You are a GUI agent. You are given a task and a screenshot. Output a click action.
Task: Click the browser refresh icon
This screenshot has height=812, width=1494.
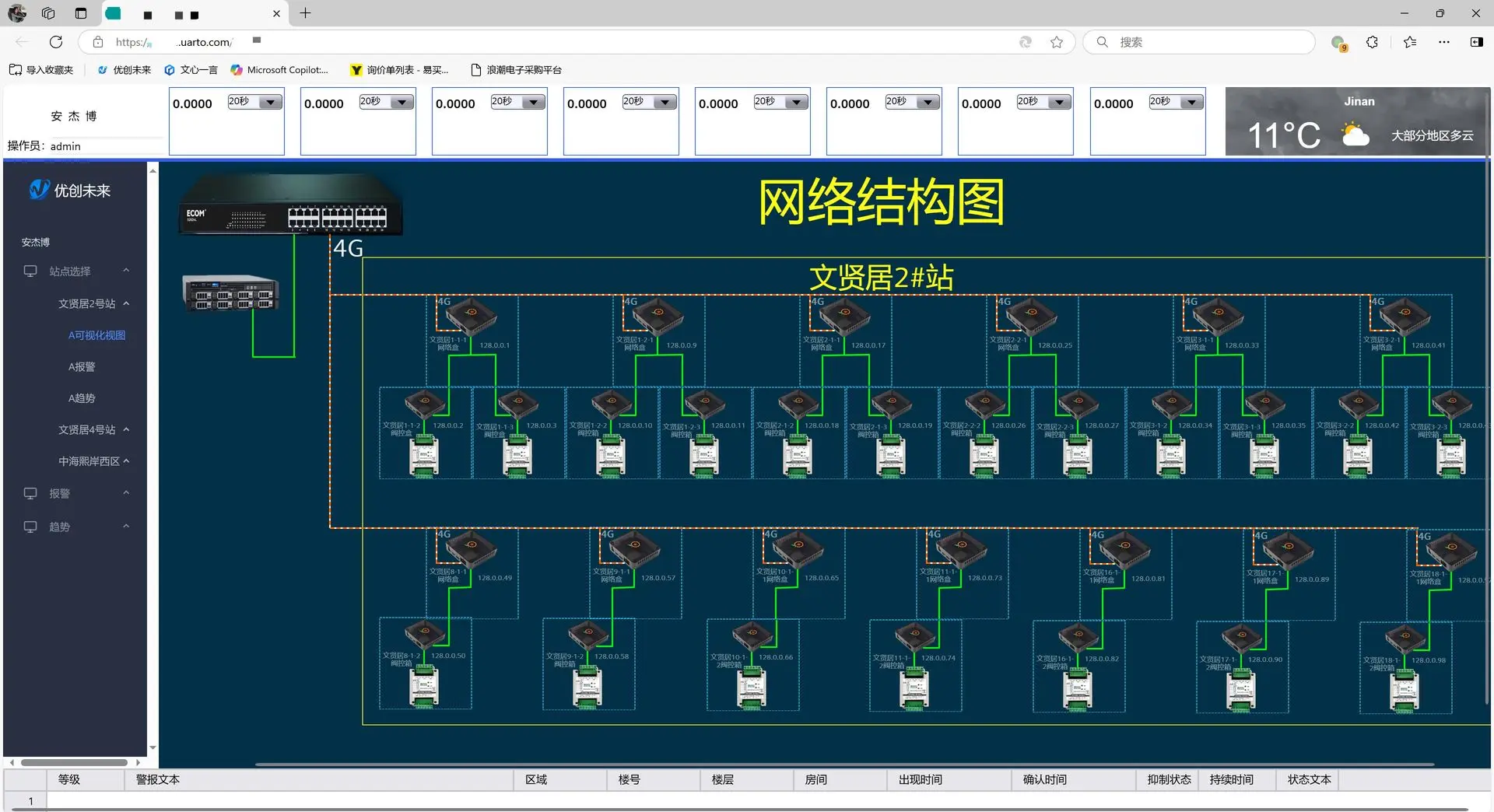click(x=56, y=42)
